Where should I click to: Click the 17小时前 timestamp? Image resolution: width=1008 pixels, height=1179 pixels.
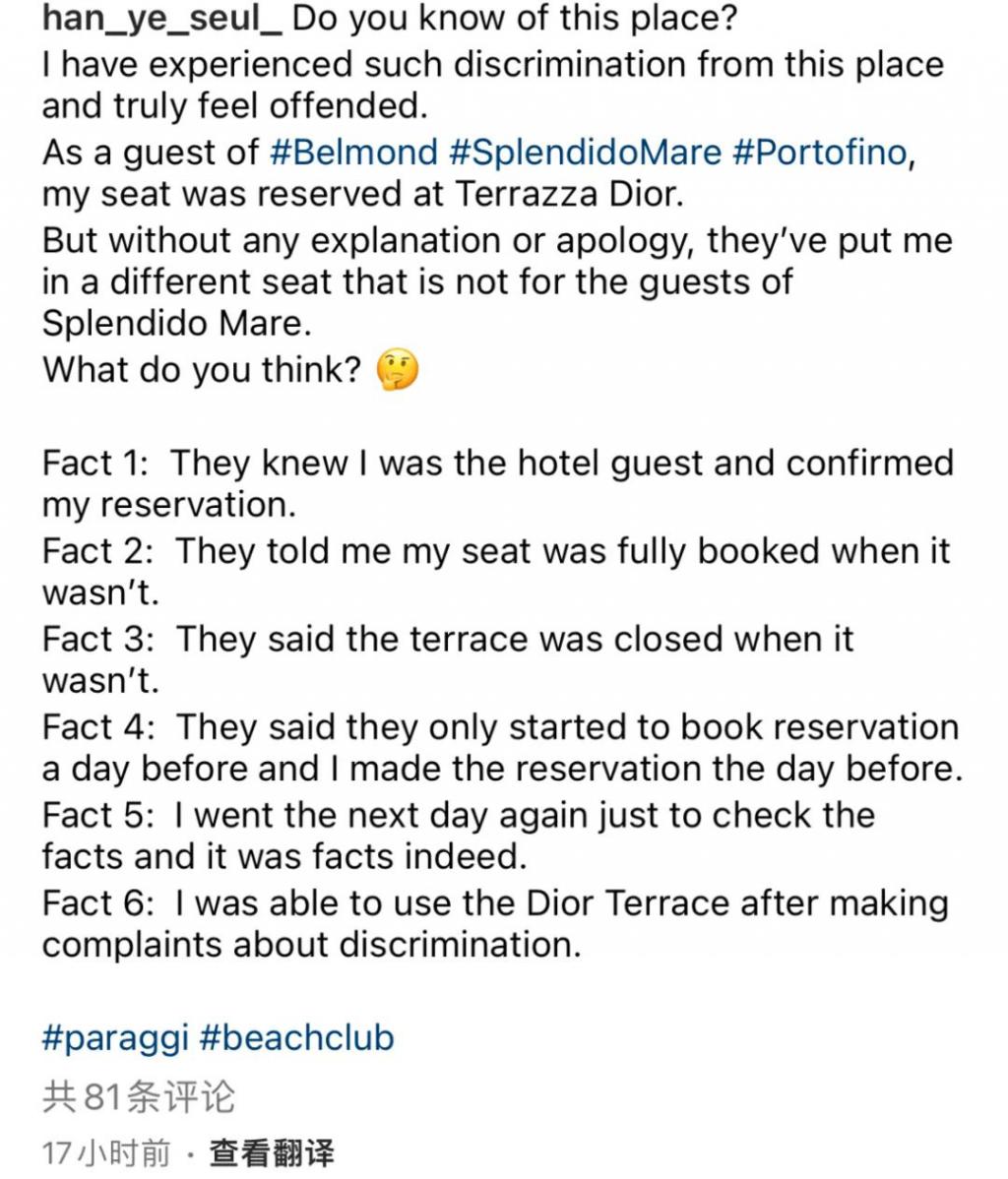click(106, 1152)
